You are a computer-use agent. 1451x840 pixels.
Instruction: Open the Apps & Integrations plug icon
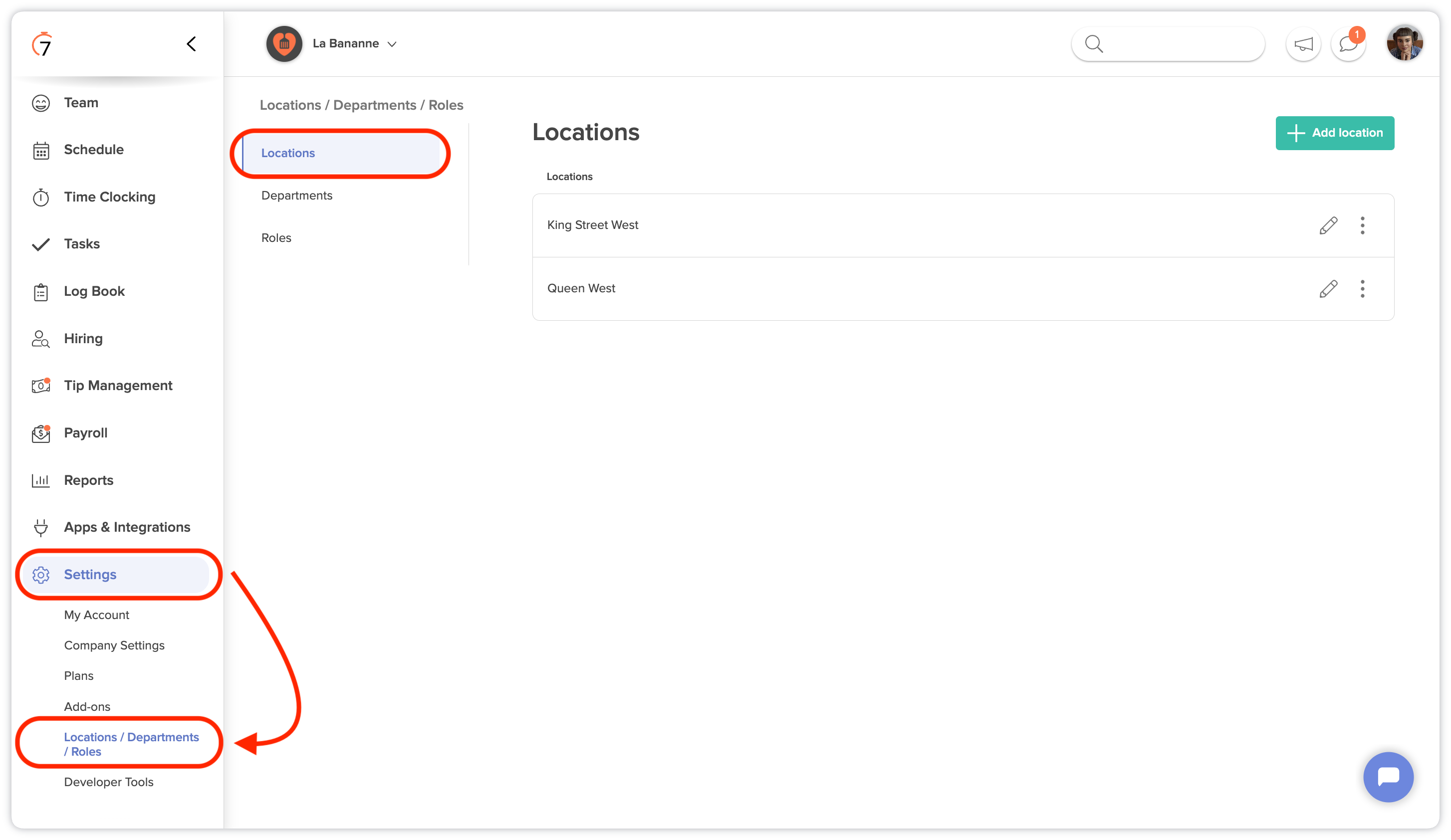(41, 527)
